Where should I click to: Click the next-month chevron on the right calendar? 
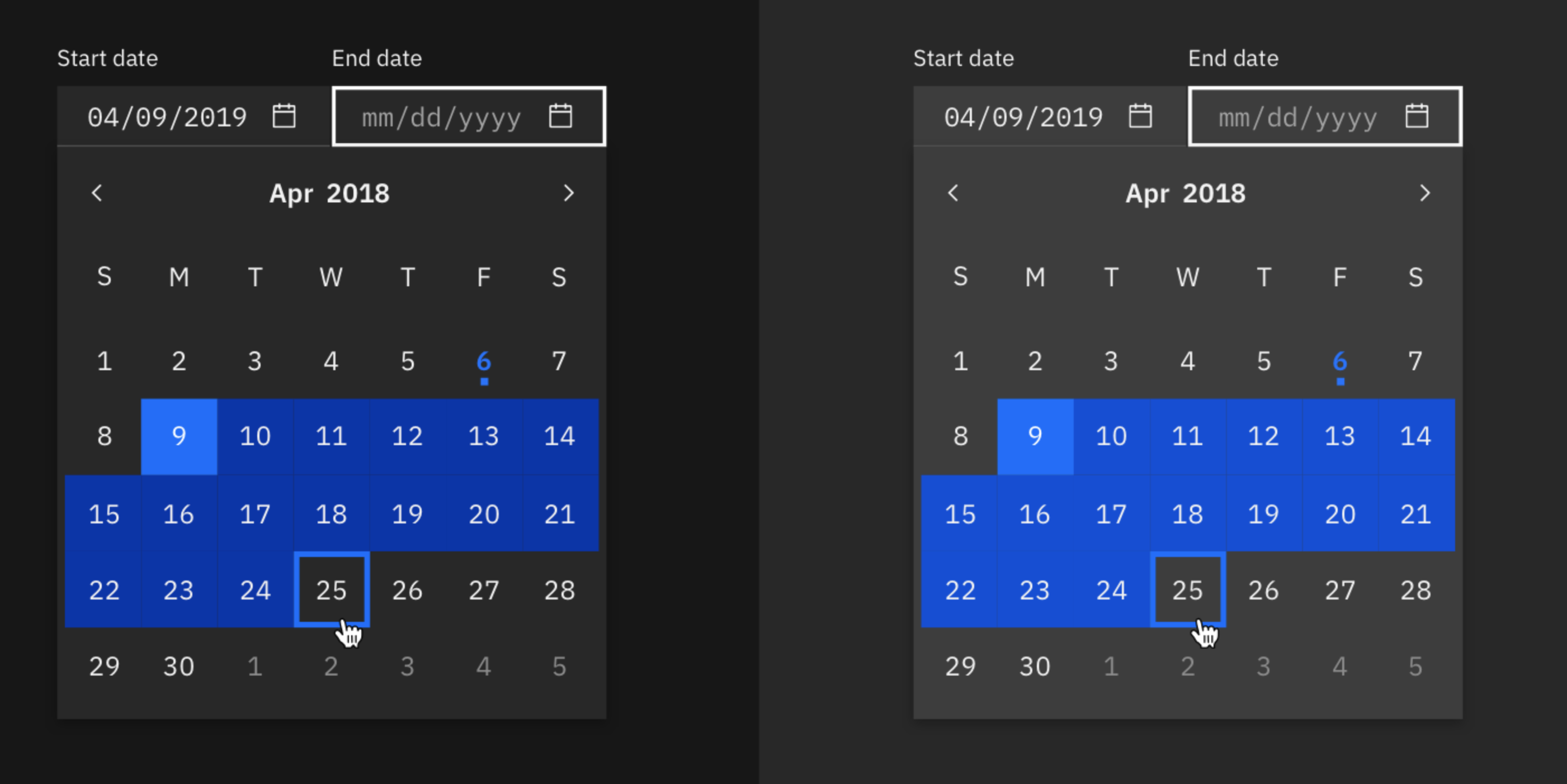pyautogui.click(x=1426, y=193)
